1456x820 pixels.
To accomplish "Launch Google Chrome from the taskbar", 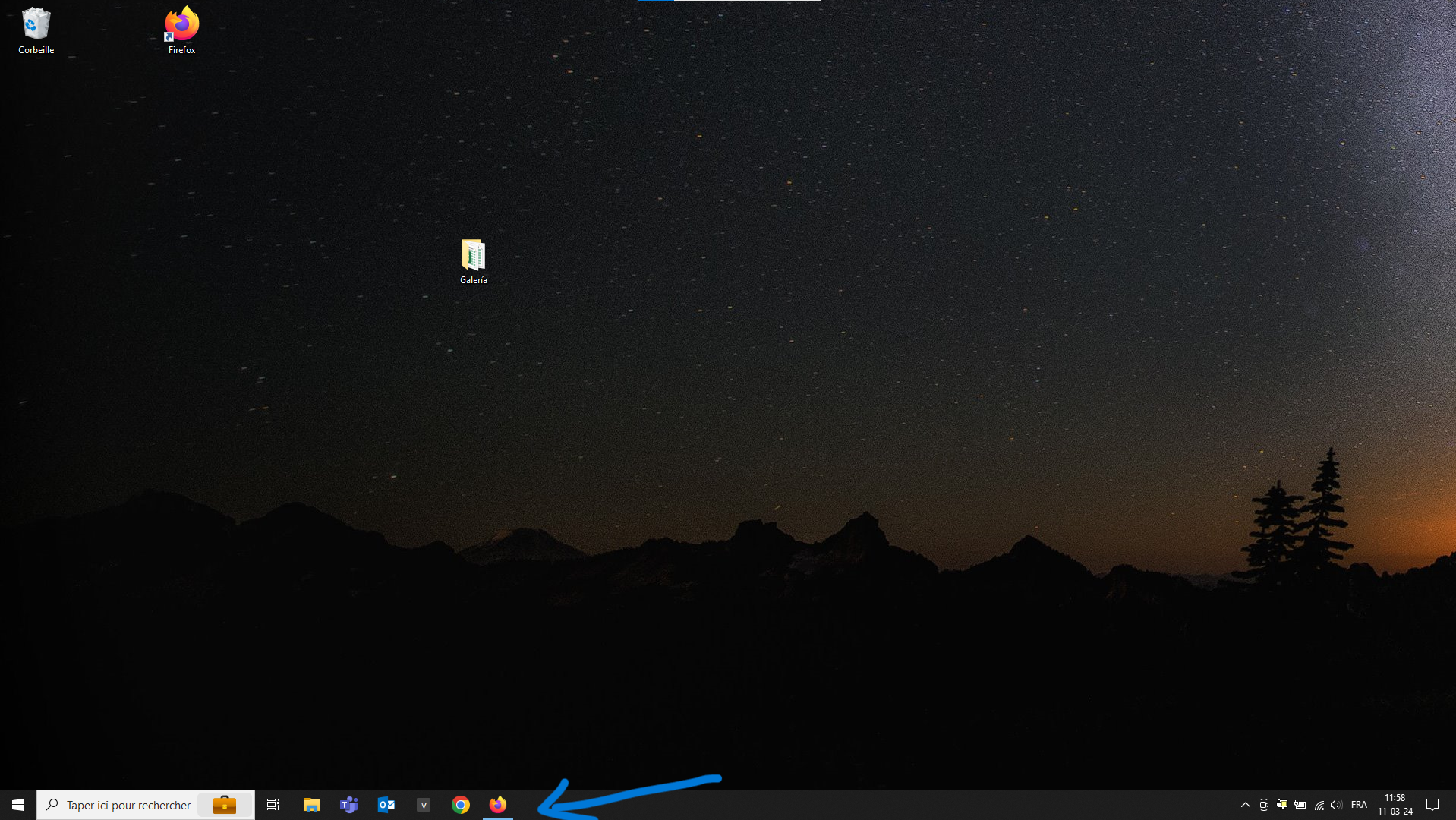I will 461,805.
